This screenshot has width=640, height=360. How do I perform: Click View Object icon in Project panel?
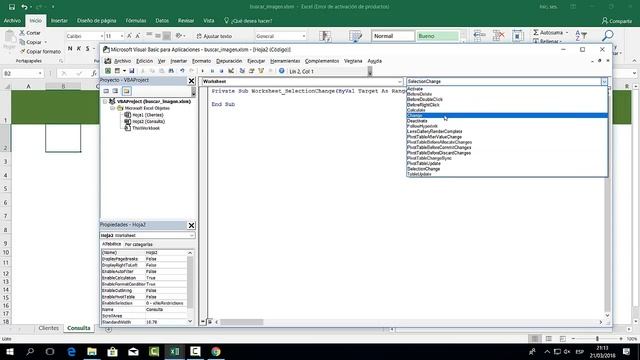click(x=116, y=91)
